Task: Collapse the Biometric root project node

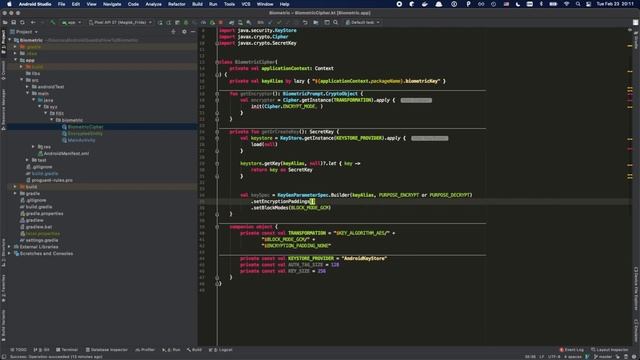Action: click(10, 40)
